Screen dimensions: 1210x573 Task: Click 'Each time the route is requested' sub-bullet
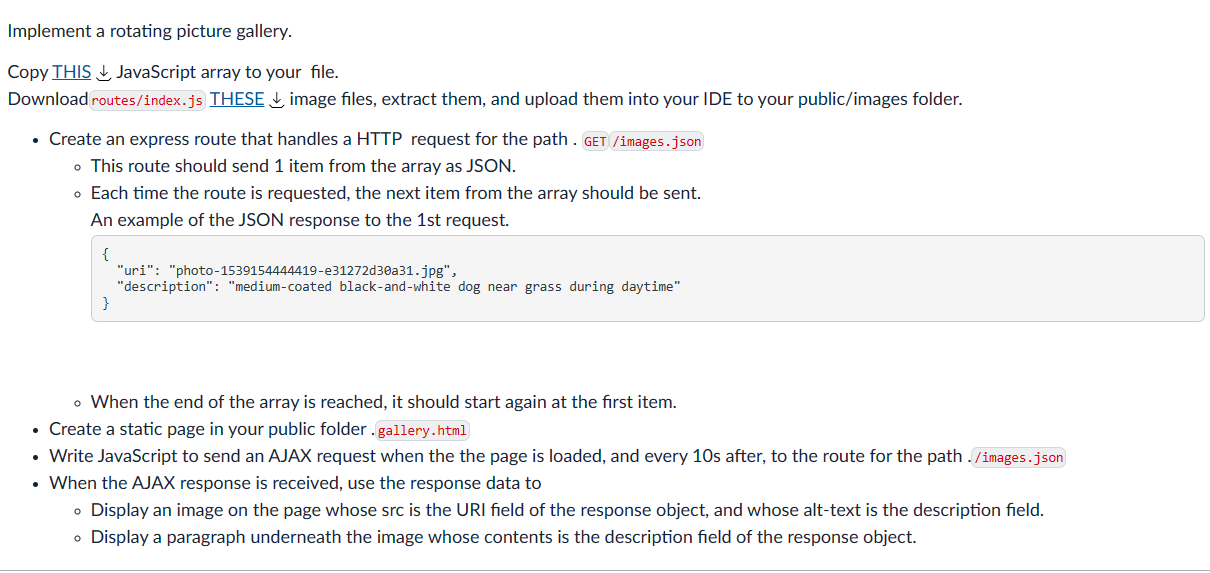pyautogui.click(x=396, y=193)
